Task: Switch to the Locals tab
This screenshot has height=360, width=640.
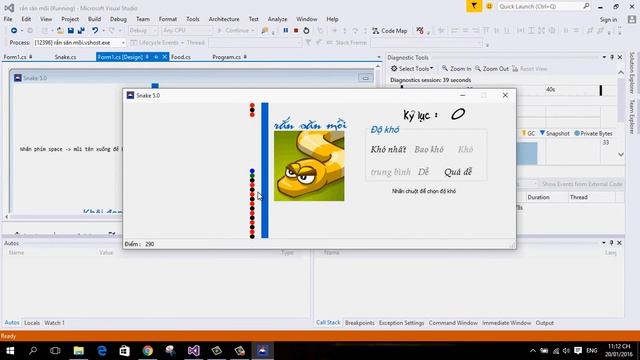Action: tap(32, 323)
